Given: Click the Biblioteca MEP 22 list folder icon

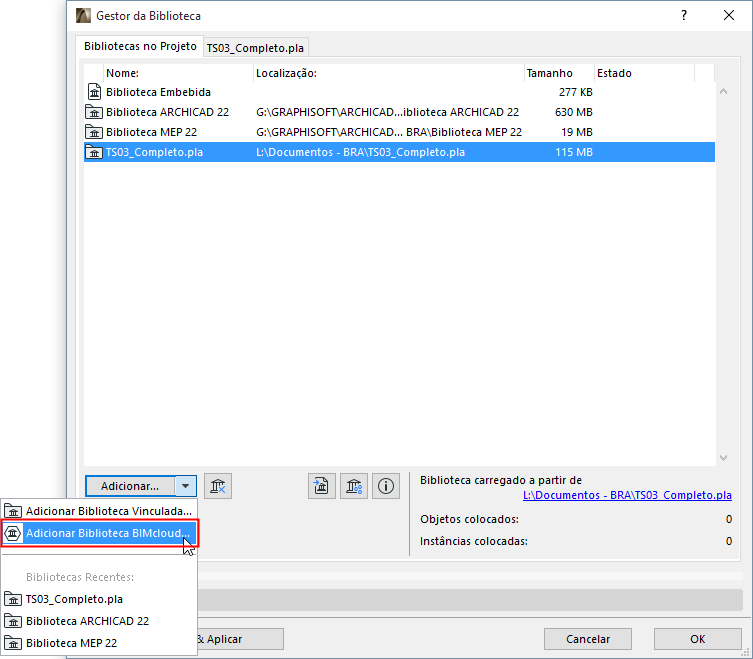Looking at the screenshot, I should pyautogui.click(x=94, y=132).
